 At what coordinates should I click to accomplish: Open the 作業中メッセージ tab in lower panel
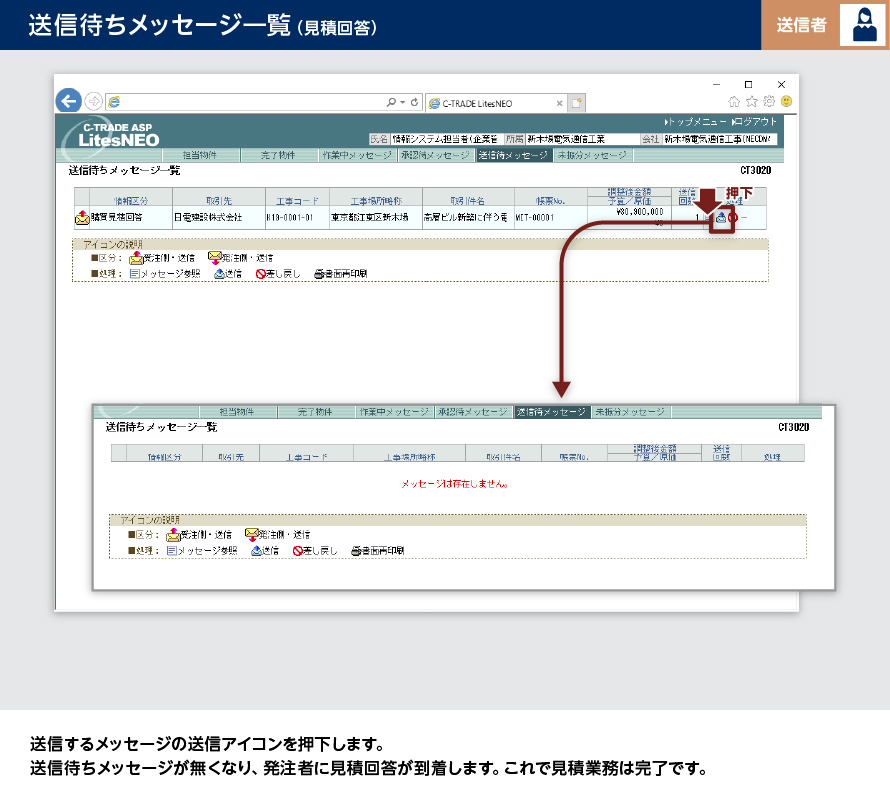pyautogui.click(x=394, y=412)
